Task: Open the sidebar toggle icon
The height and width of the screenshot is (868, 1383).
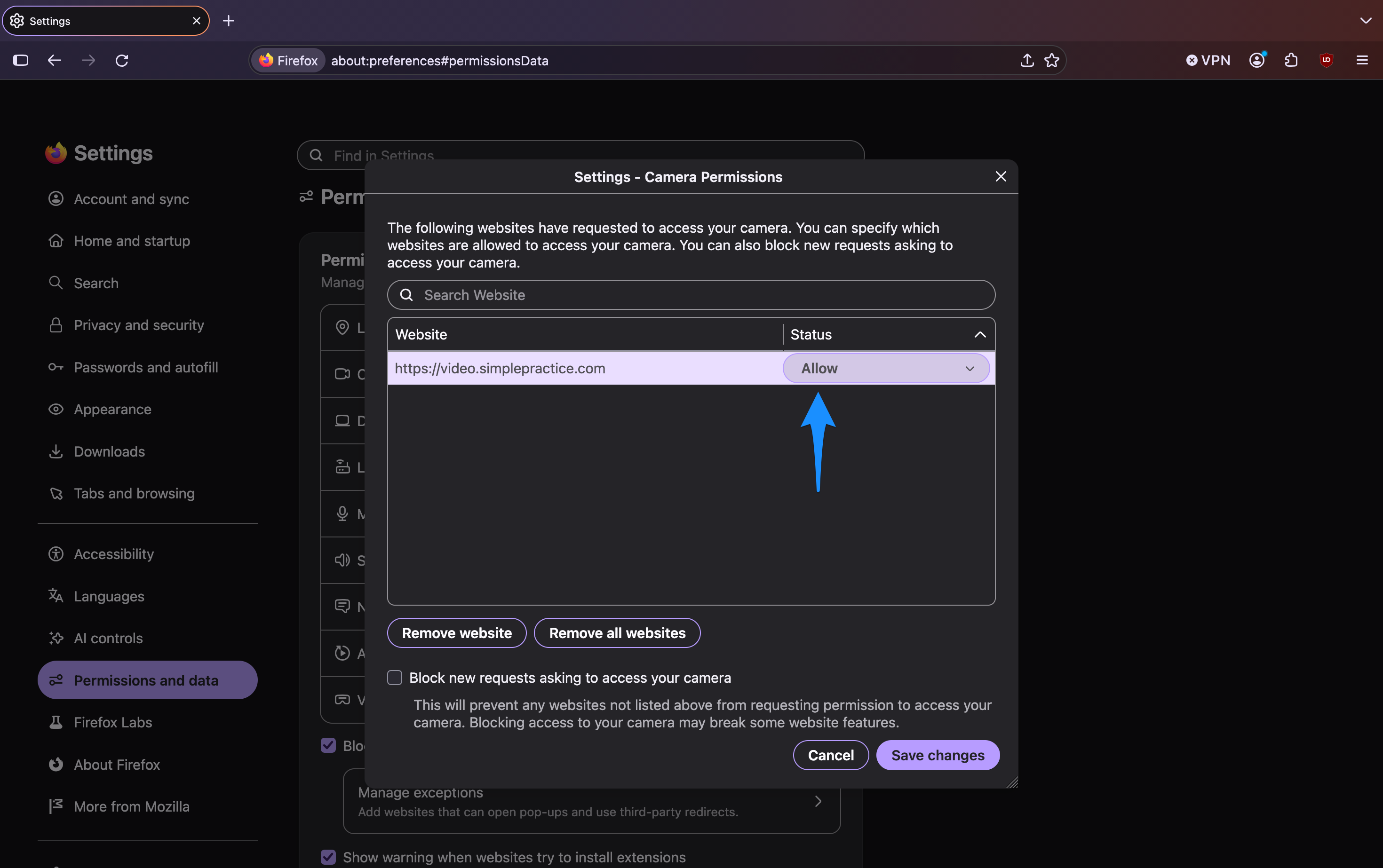Action: 21,60
